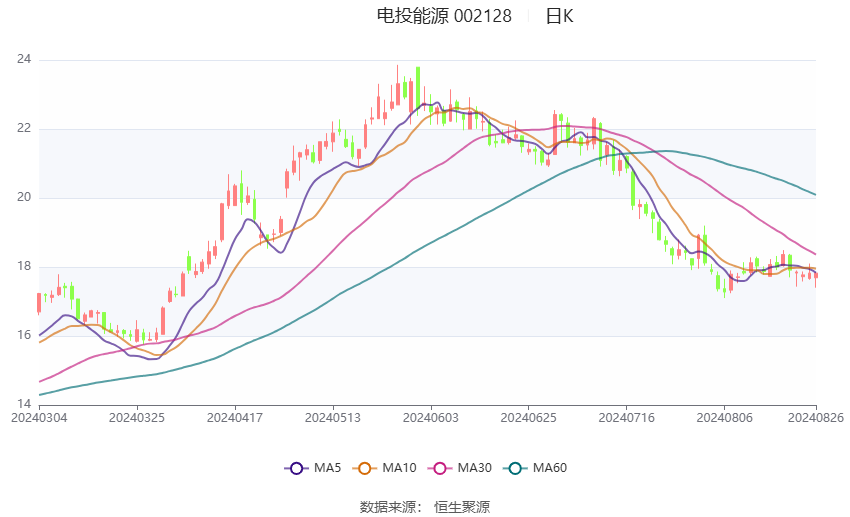850x517 pixels.
Task: Click the chart title 电投能源 002128
Action: [x=444, y=16]
